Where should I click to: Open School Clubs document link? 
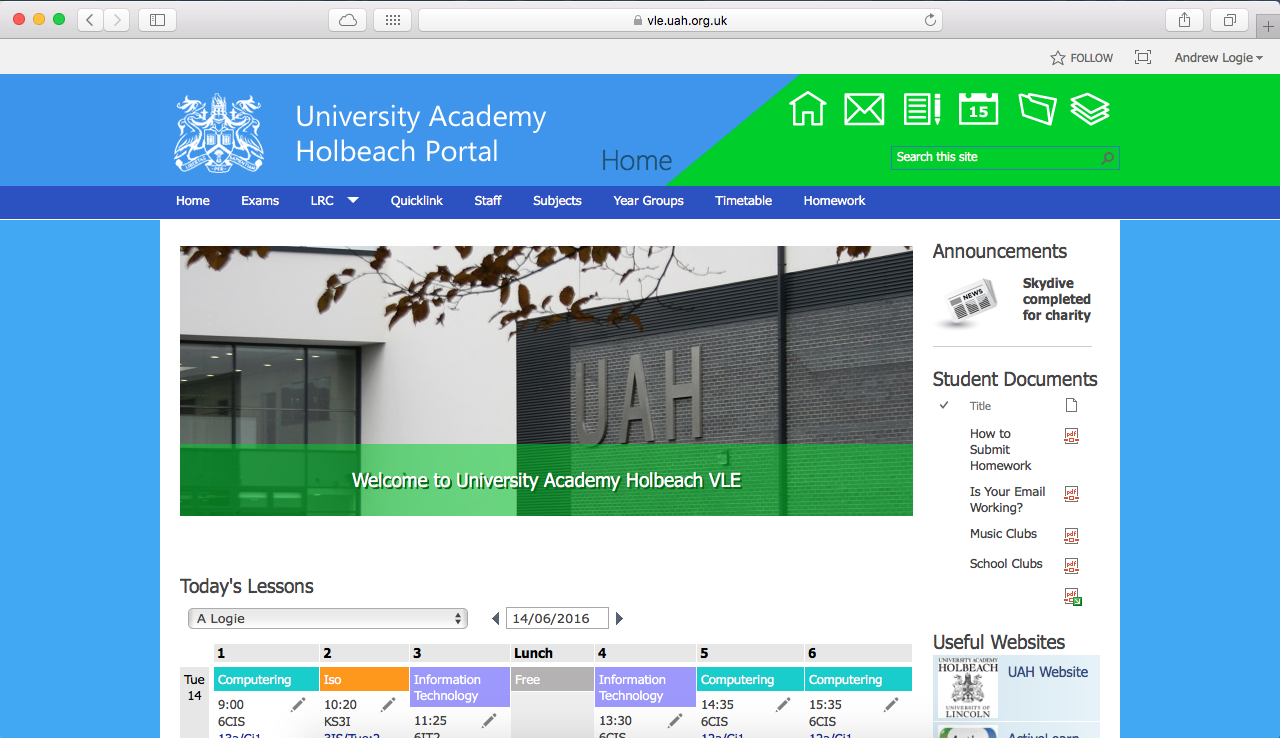pos(1006,564)
